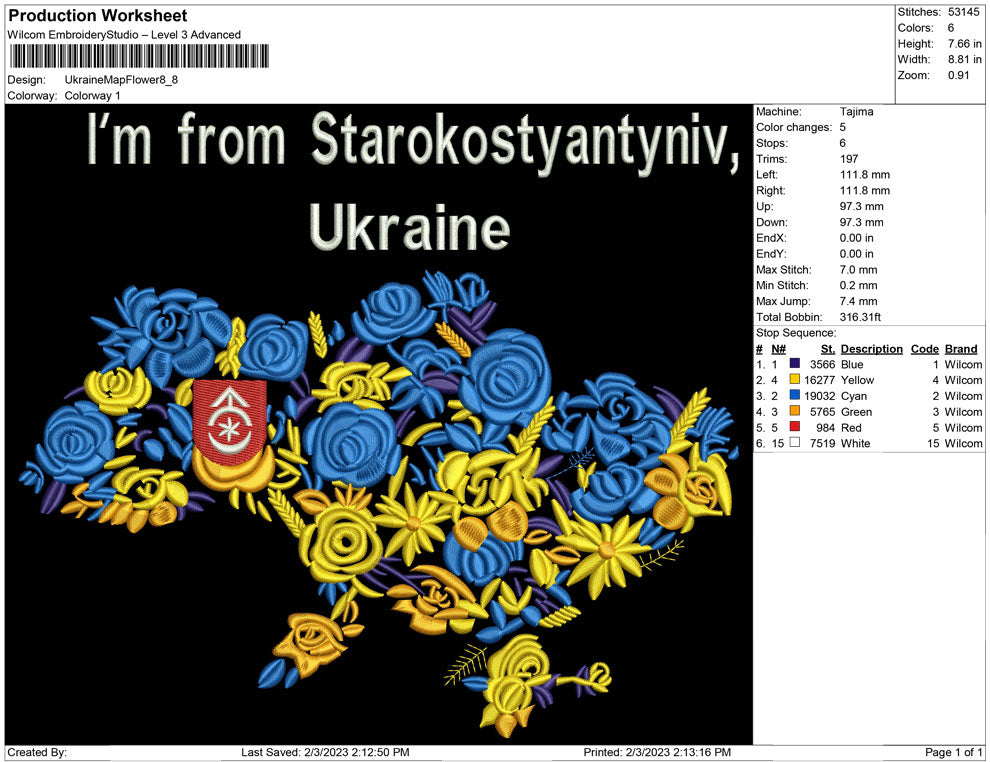Sort by the Description column header
Viewport: 990px width, 762px height.
tap(871, 348)
